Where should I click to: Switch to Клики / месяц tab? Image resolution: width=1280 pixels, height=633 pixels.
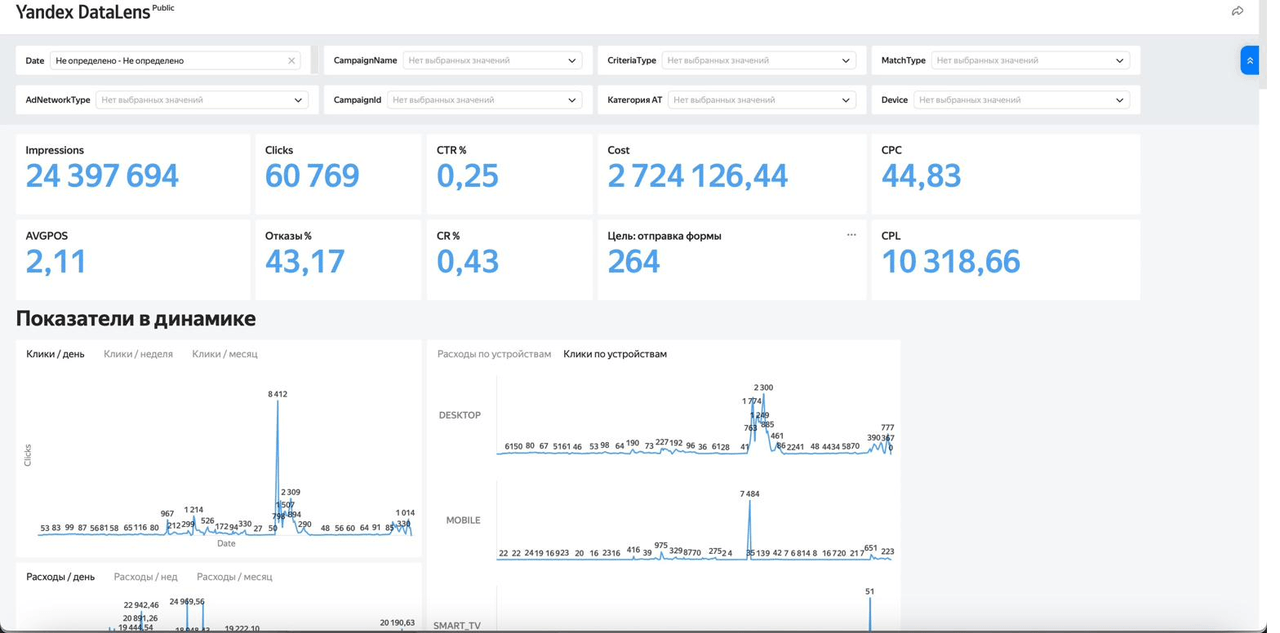224,354
